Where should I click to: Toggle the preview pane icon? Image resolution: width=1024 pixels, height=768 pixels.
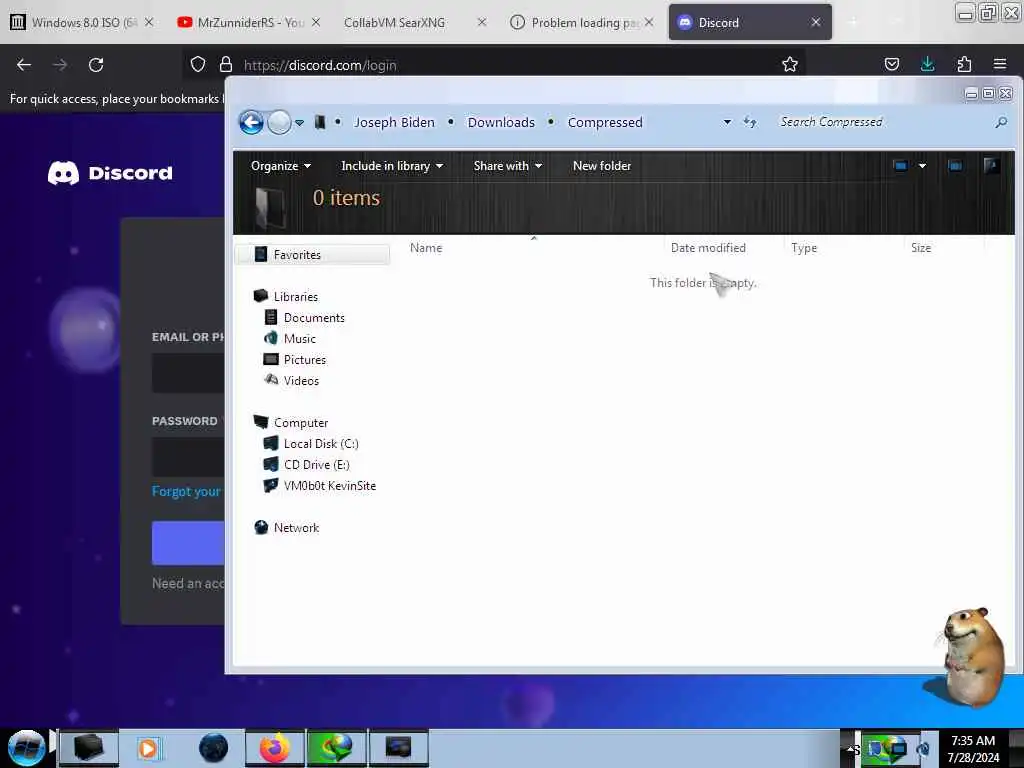coord(955,166)
